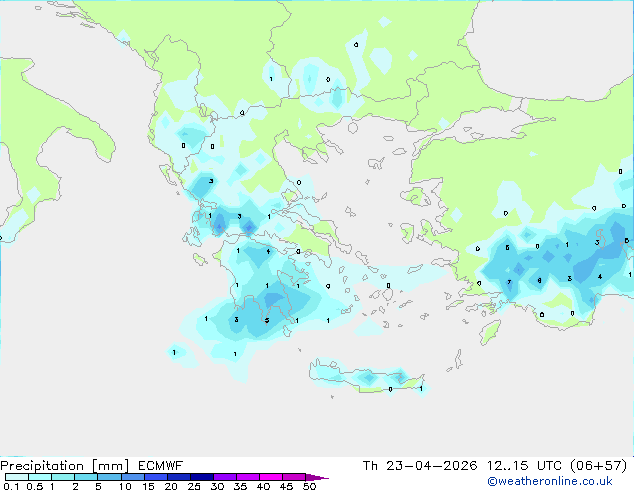Screen dimensions: 634x490
Task: Click the legend label '30'
Action: coord(217,486)
